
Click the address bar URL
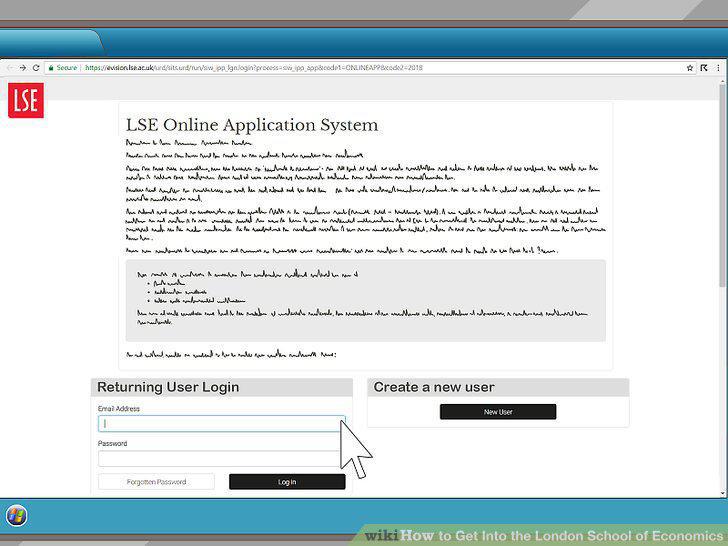click(254, 68)
